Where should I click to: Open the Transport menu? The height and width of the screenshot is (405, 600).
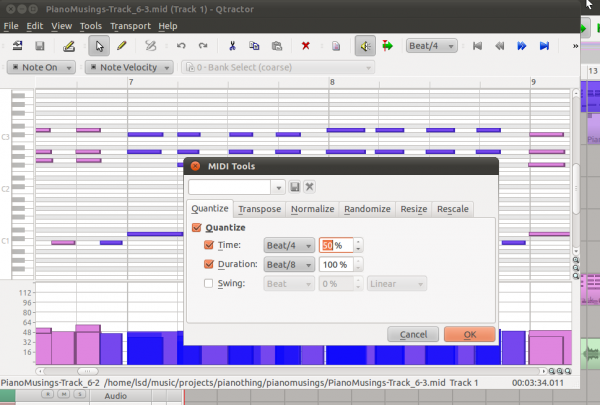[130, 26]
